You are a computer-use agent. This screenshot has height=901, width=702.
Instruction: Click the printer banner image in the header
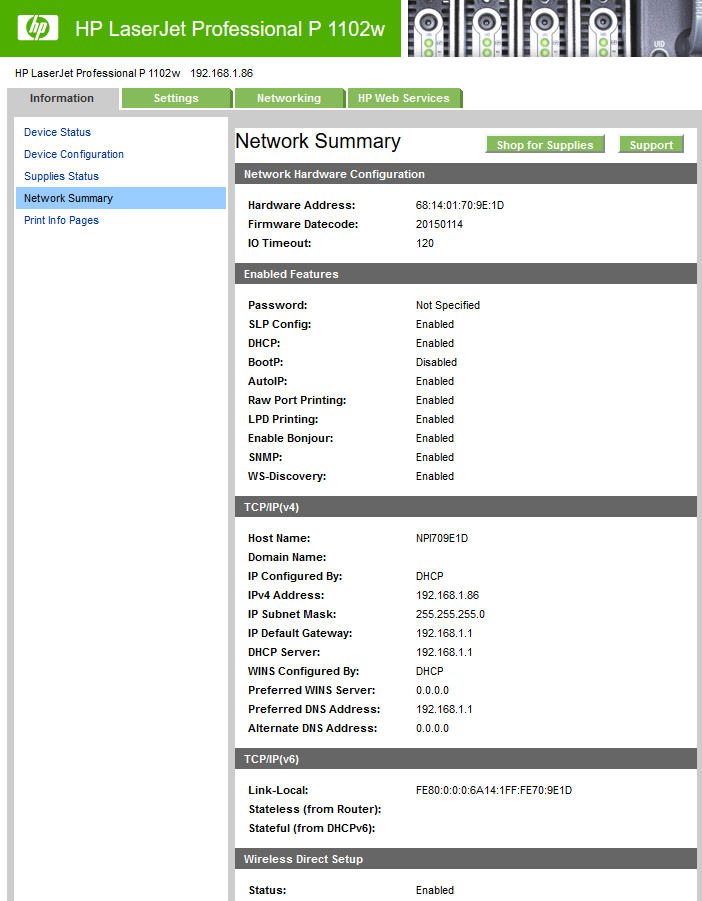553,28
